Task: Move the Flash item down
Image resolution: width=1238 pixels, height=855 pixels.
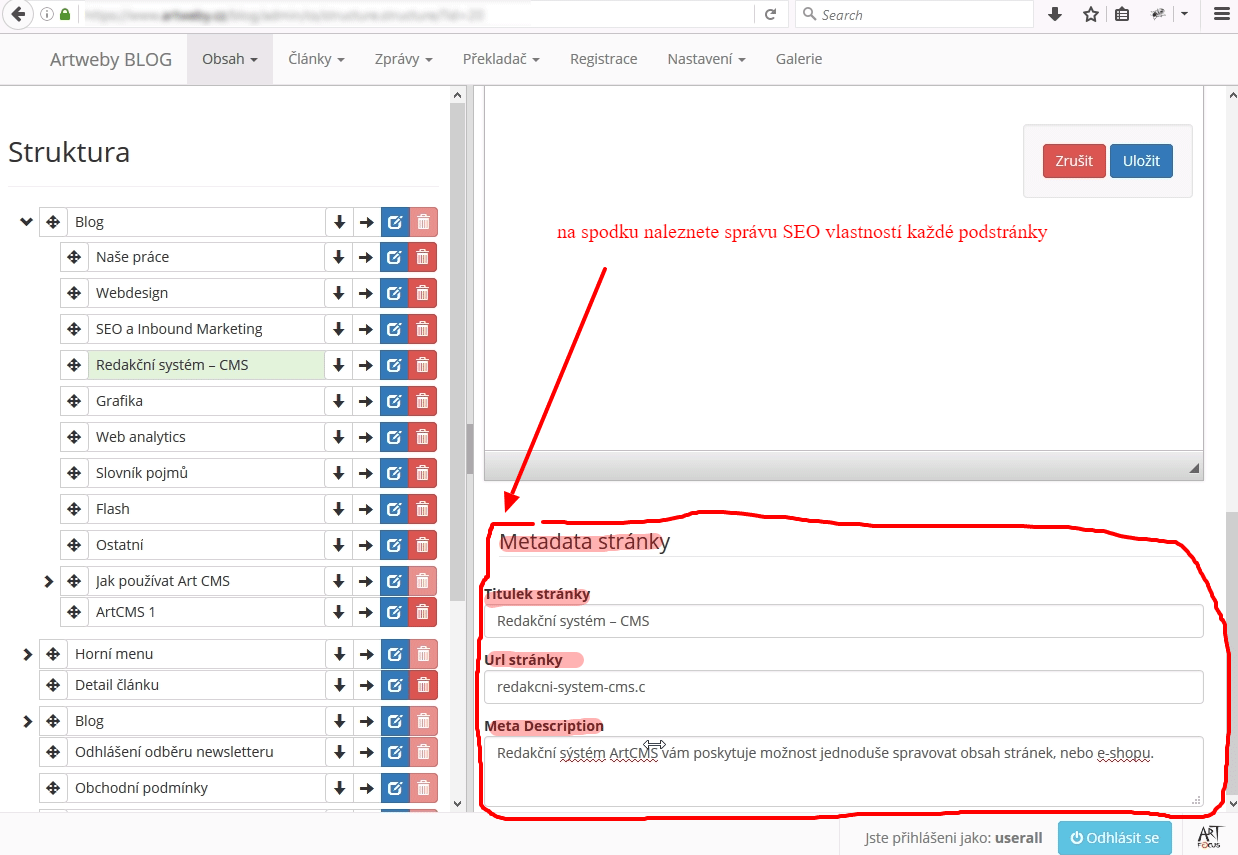Action: [x=339, y=509]
